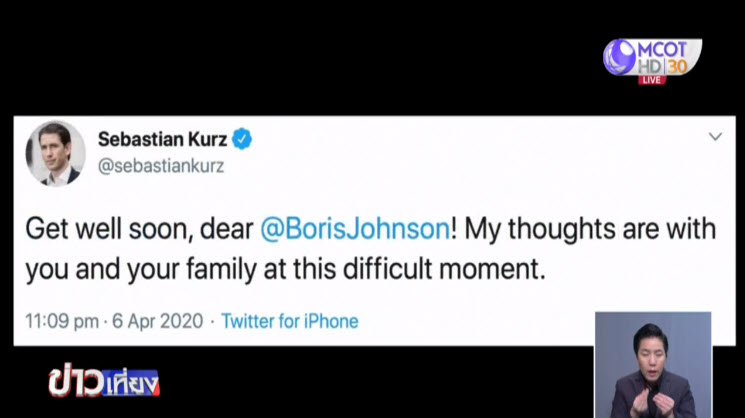The image size is (745, 418).
Task: Select the sign language interpreter inset
Action: coord(652,364)
